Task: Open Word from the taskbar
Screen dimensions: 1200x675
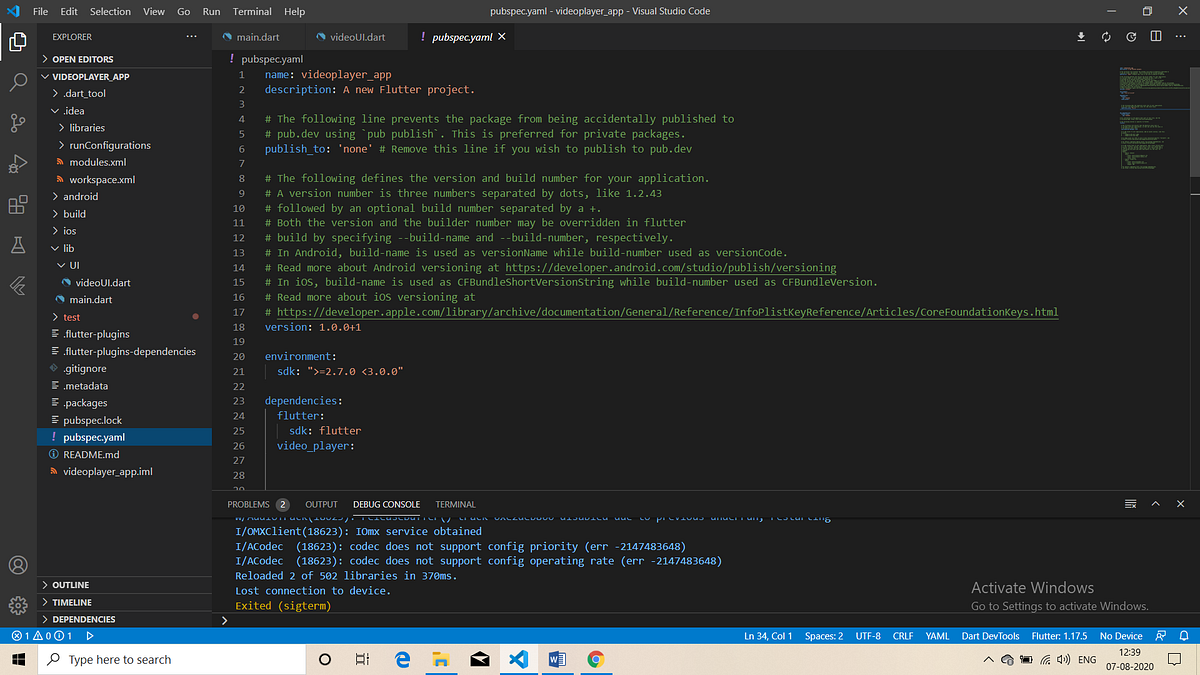Action: 557,660
